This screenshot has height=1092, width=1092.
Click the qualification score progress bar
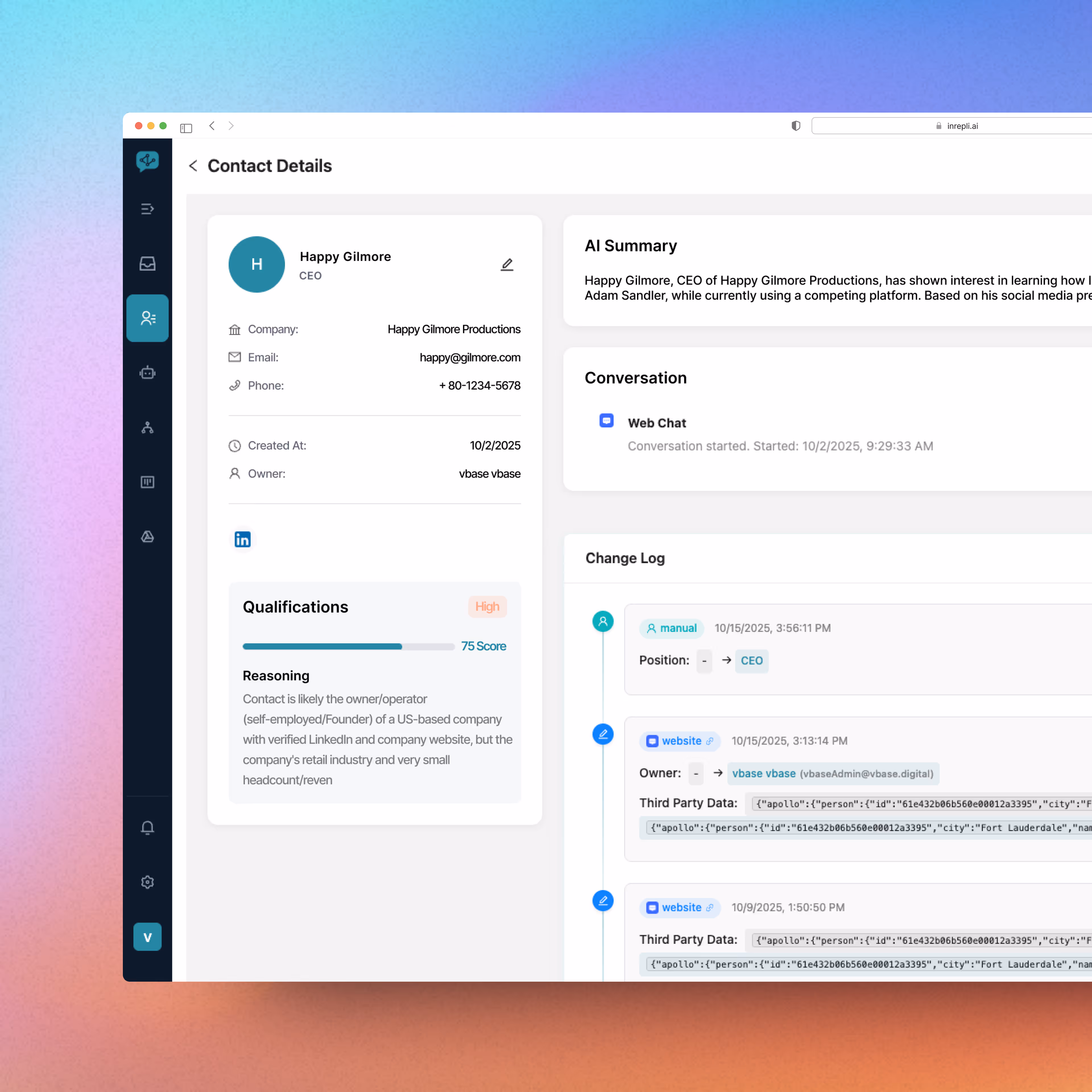348,646
